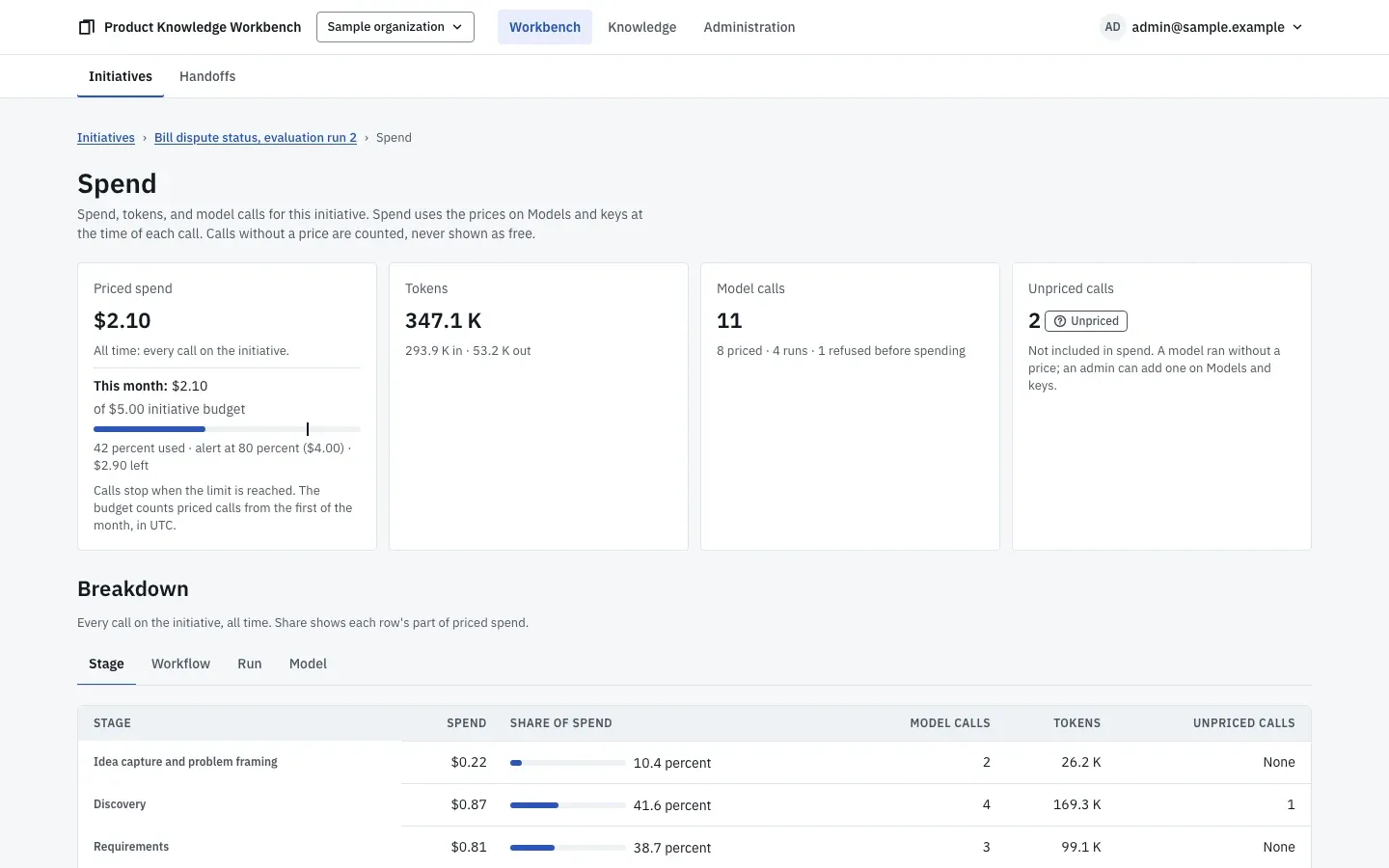Click the Share of spend column header
The image size is (1389, 868).
click(560, 723)
